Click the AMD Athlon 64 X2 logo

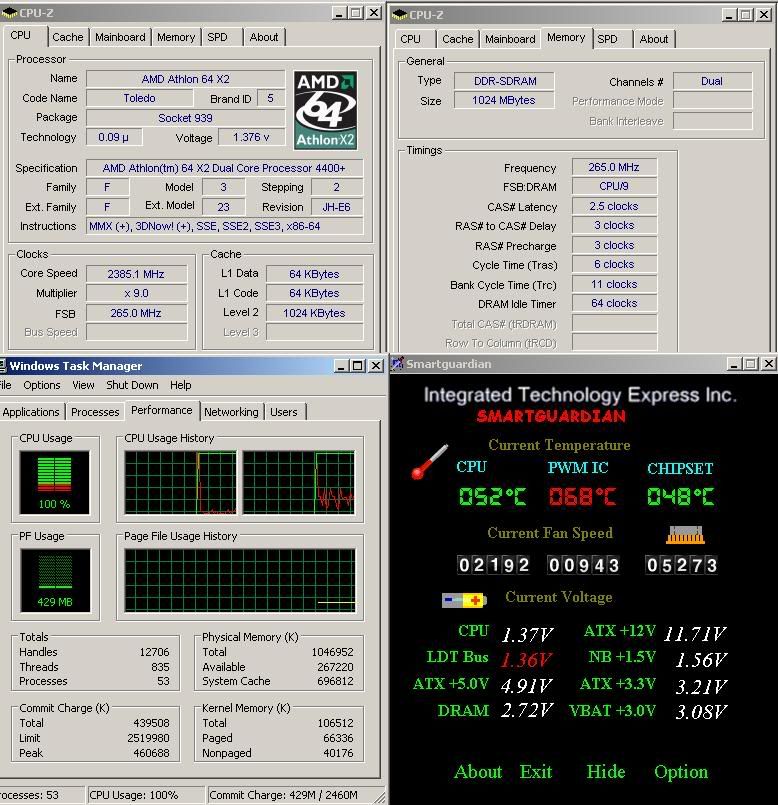pos(326,110)
